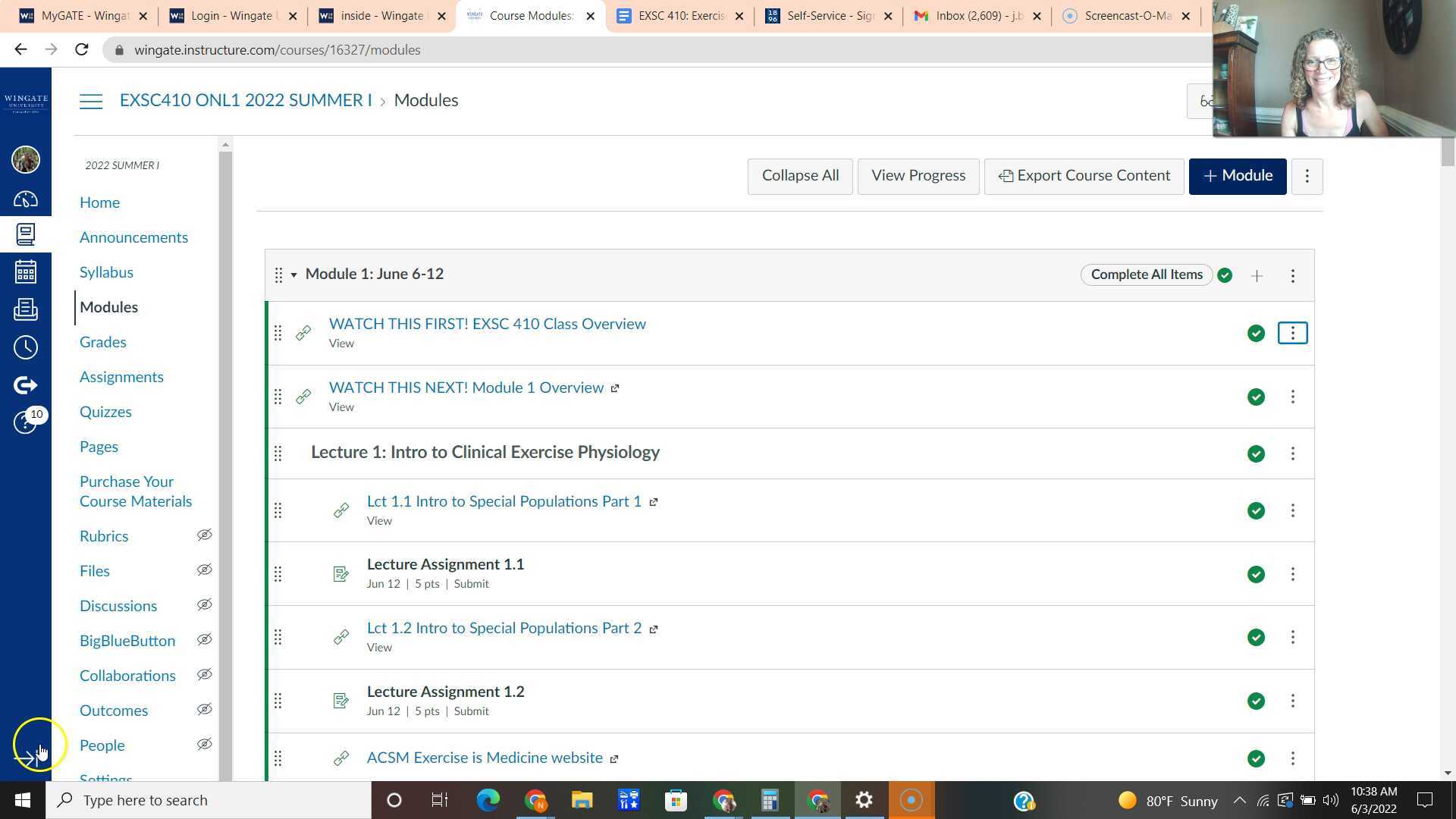
Task: Click the assignment icon beside Lecture Assignment 1.1
Action: (x=340, y=573)
